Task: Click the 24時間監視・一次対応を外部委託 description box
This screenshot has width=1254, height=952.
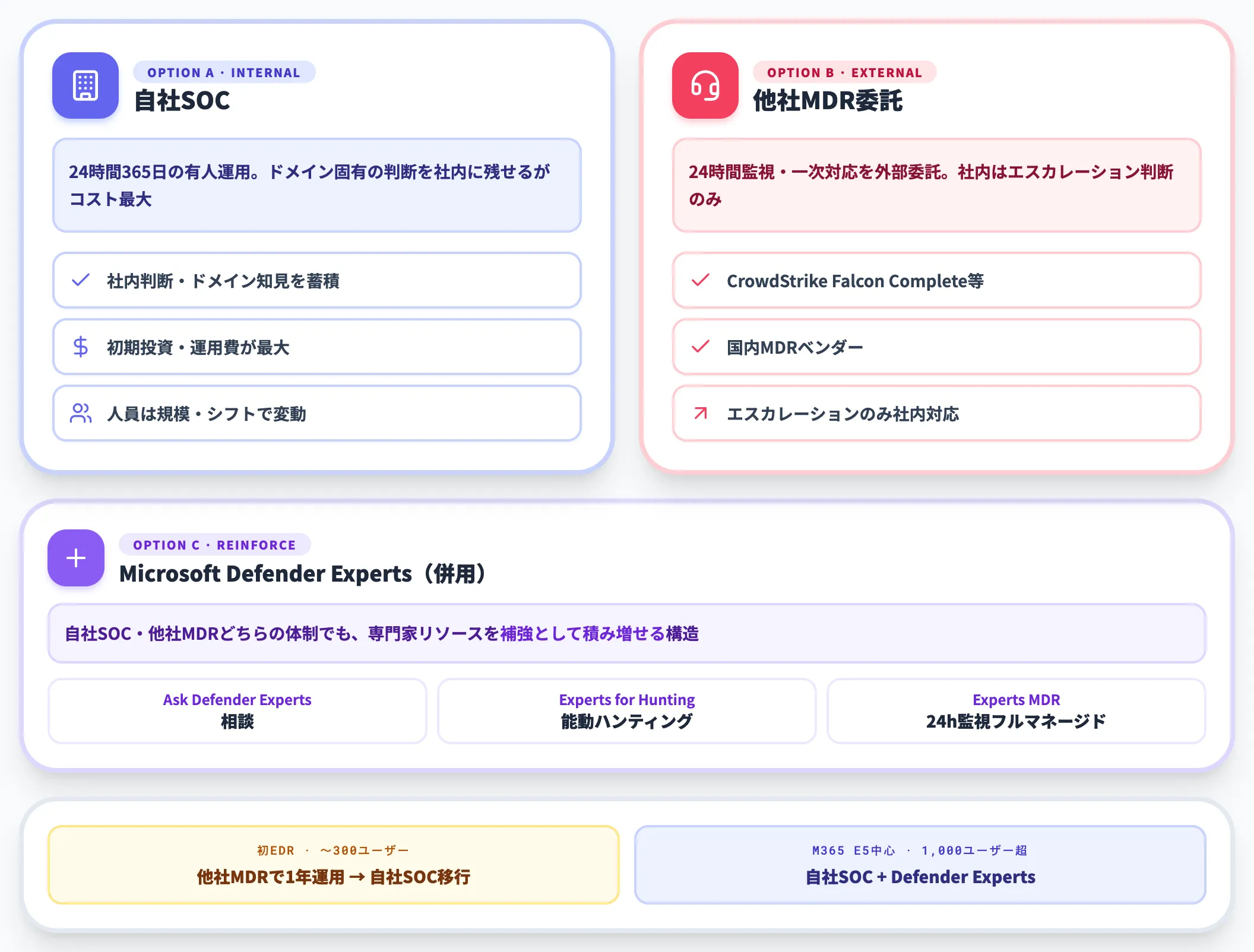Action: coord(937,185)
